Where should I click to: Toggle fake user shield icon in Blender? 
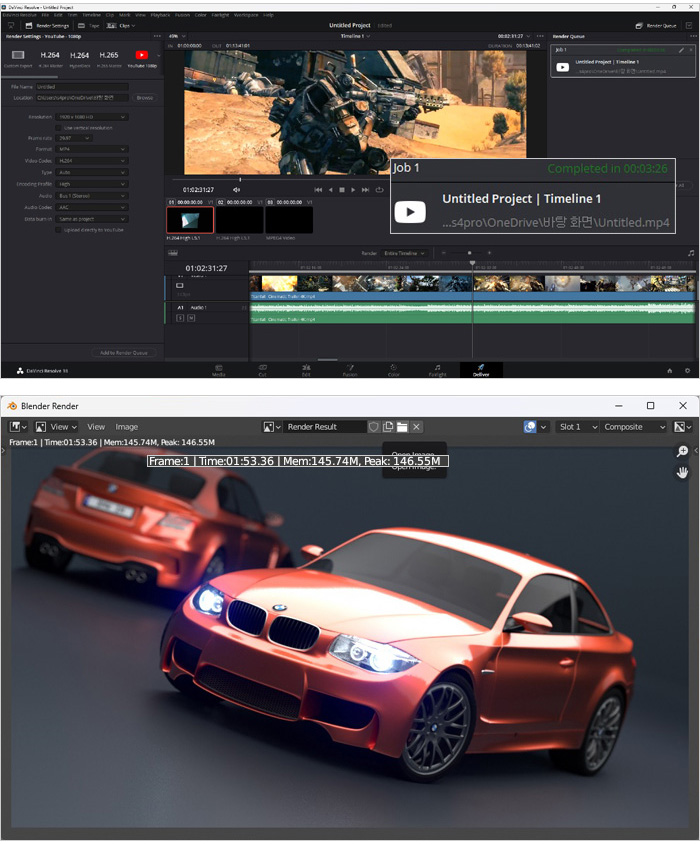pyautogui.click(x=373, y=427)
